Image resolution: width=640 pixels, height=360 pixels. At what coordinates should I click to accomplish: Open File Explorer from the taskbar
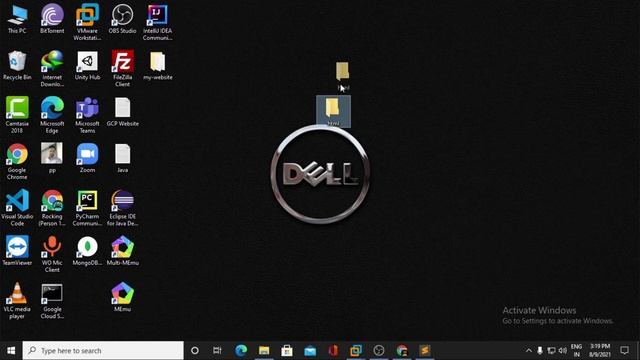click(x=264, y=351)
